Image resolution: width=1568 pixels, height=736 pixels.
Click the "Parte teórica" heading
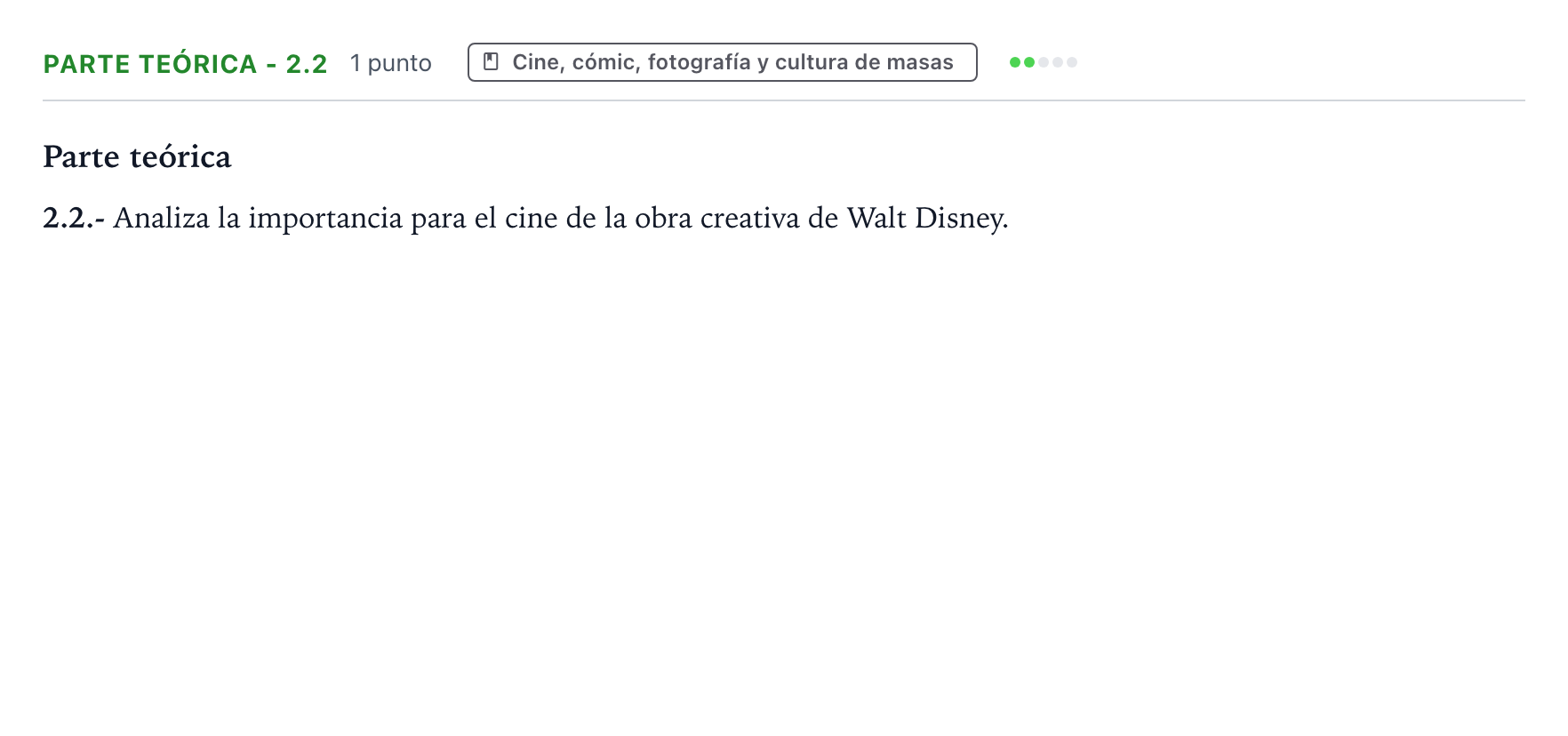pos(137,156)
